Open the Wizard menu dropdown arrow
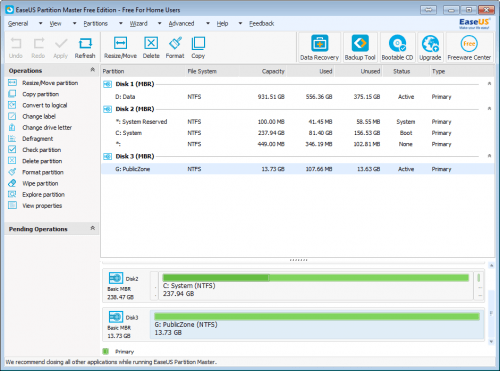The image size is (500, 371). tap(160, 23)
